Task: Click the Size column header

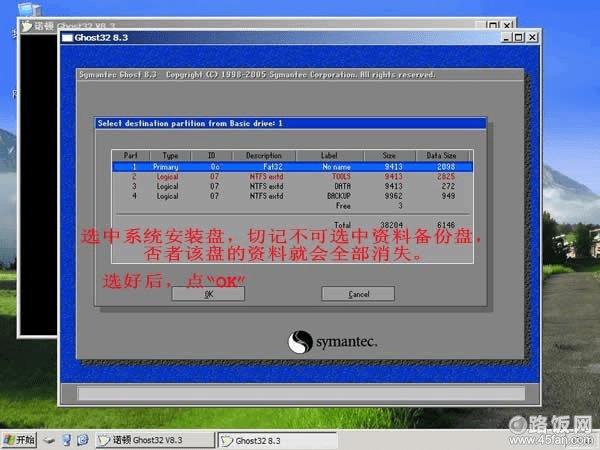Action: tap(389, 155)
